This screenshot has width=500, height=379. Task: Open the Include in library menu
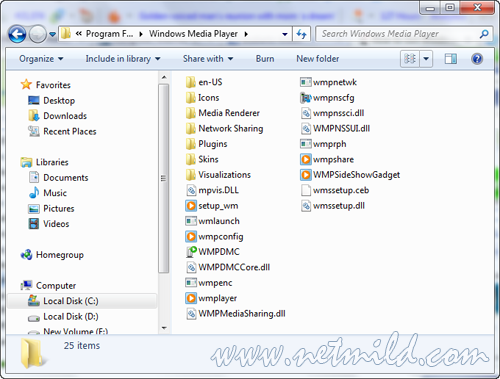coord(123,59)
